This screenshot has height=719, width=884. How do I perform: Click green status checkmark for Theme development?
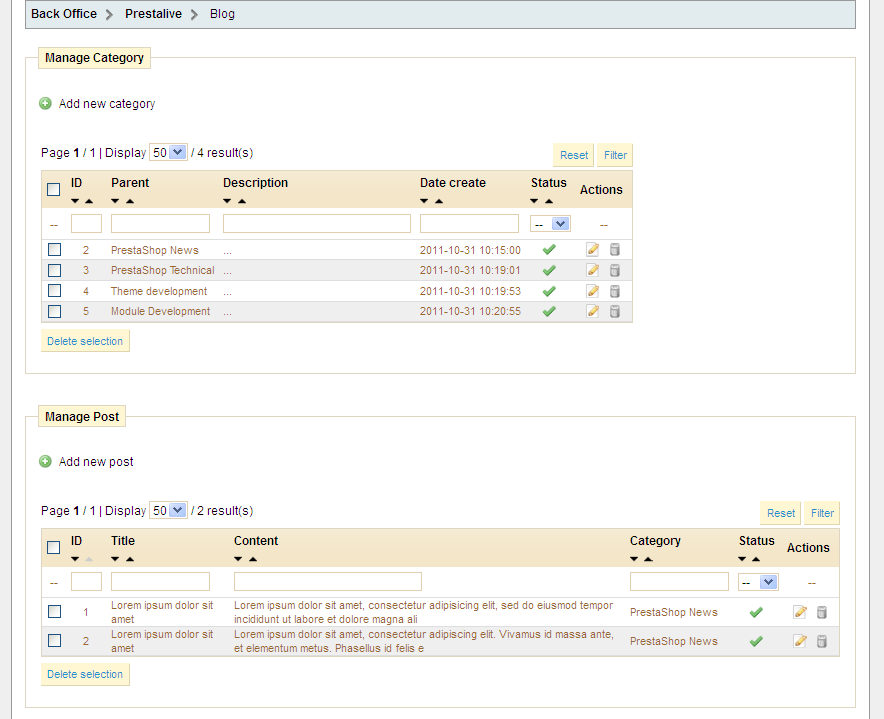(548, 291)
